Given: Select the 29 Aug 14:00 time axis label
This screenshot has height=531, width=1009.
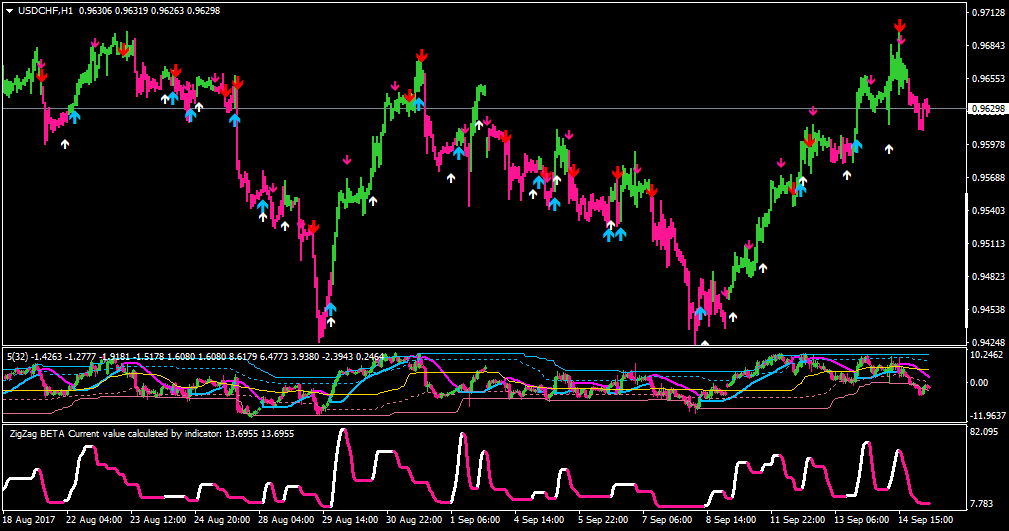Looking at the screenshot, I should [x=350, y=519].
